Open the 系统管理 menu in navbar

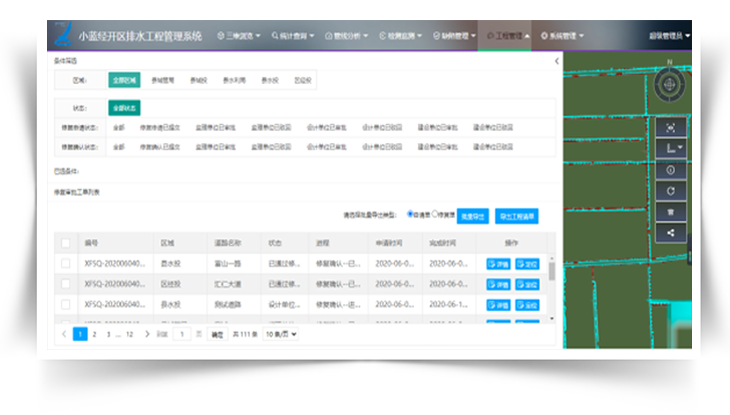[562, 35]
